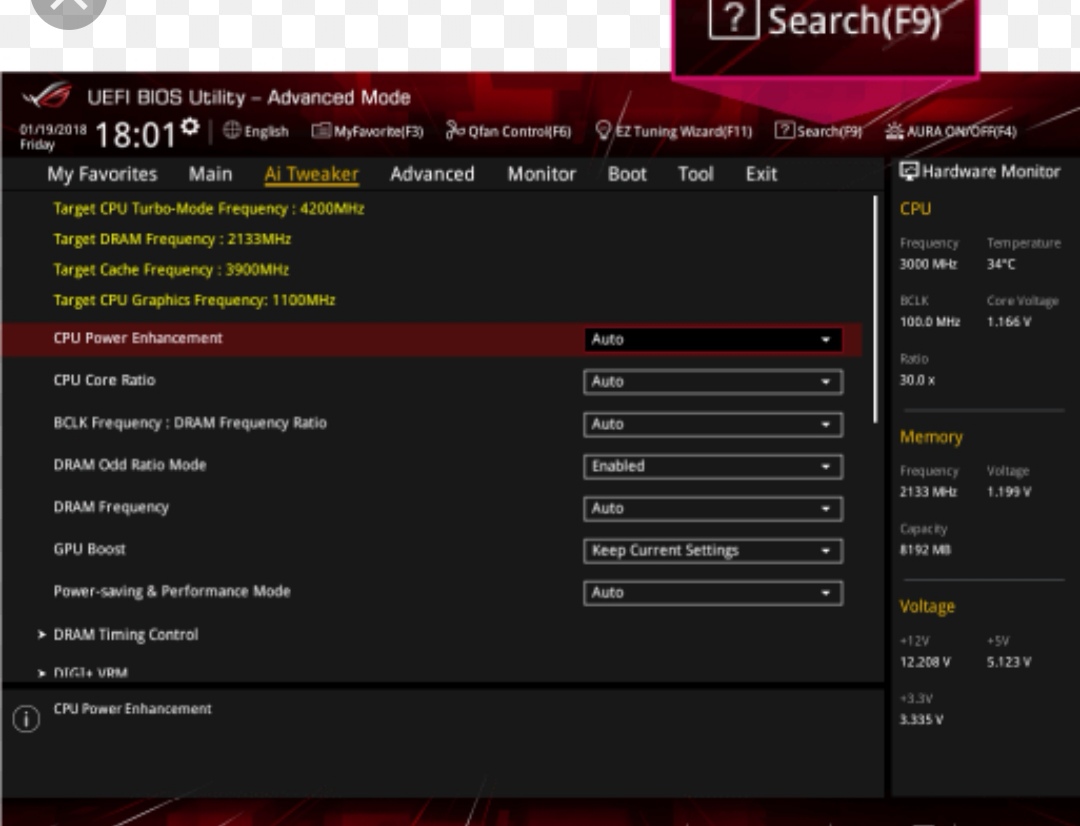
Task: Click the 8192 MB capacity value
Action: [925, 550]
